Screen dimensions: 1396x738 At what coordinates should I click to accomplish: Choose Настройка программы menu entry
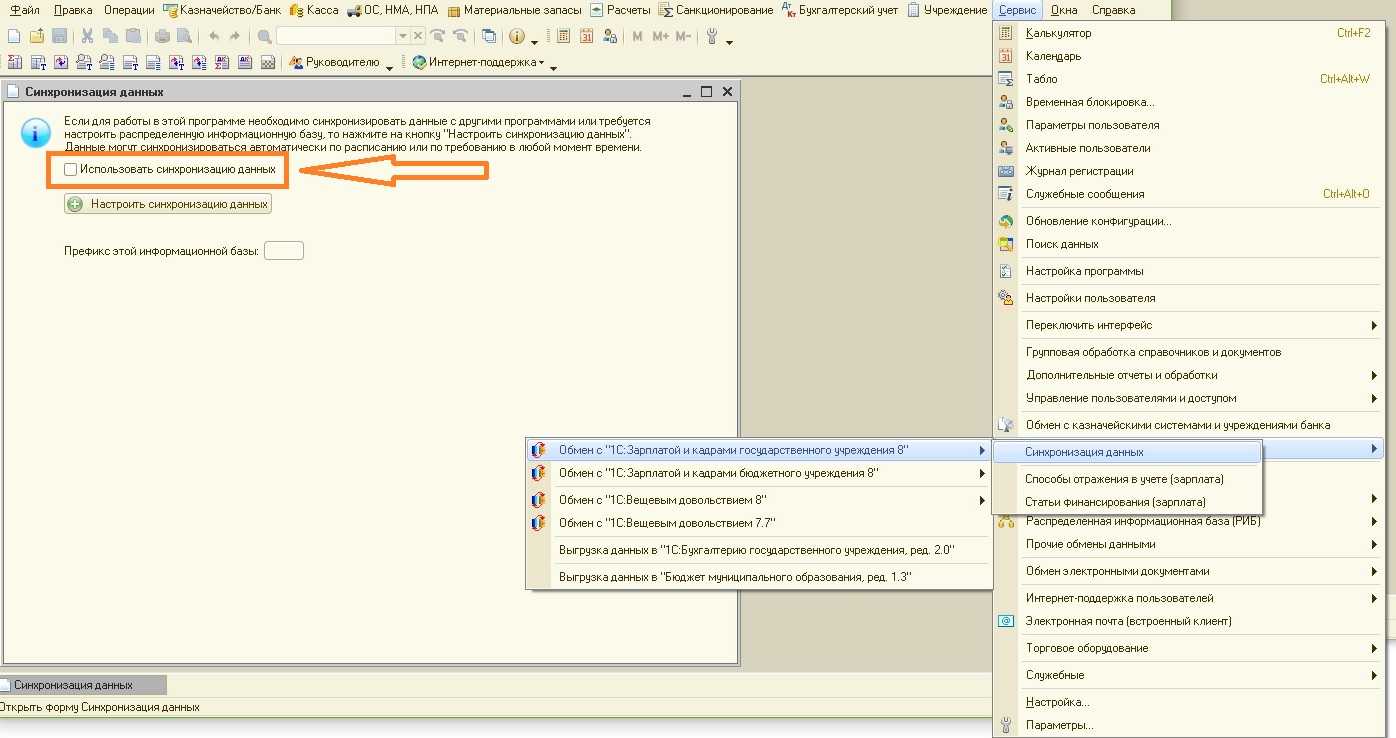click(1085, 271)
